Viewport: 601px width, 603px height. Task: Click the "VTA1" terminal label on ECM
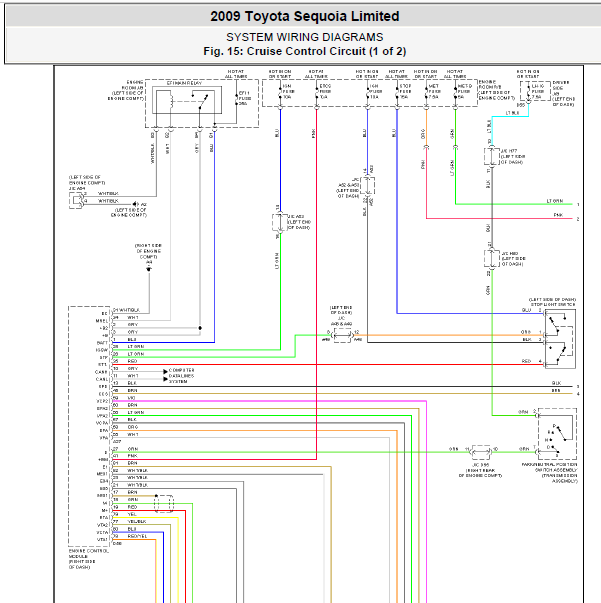[102, 540]
